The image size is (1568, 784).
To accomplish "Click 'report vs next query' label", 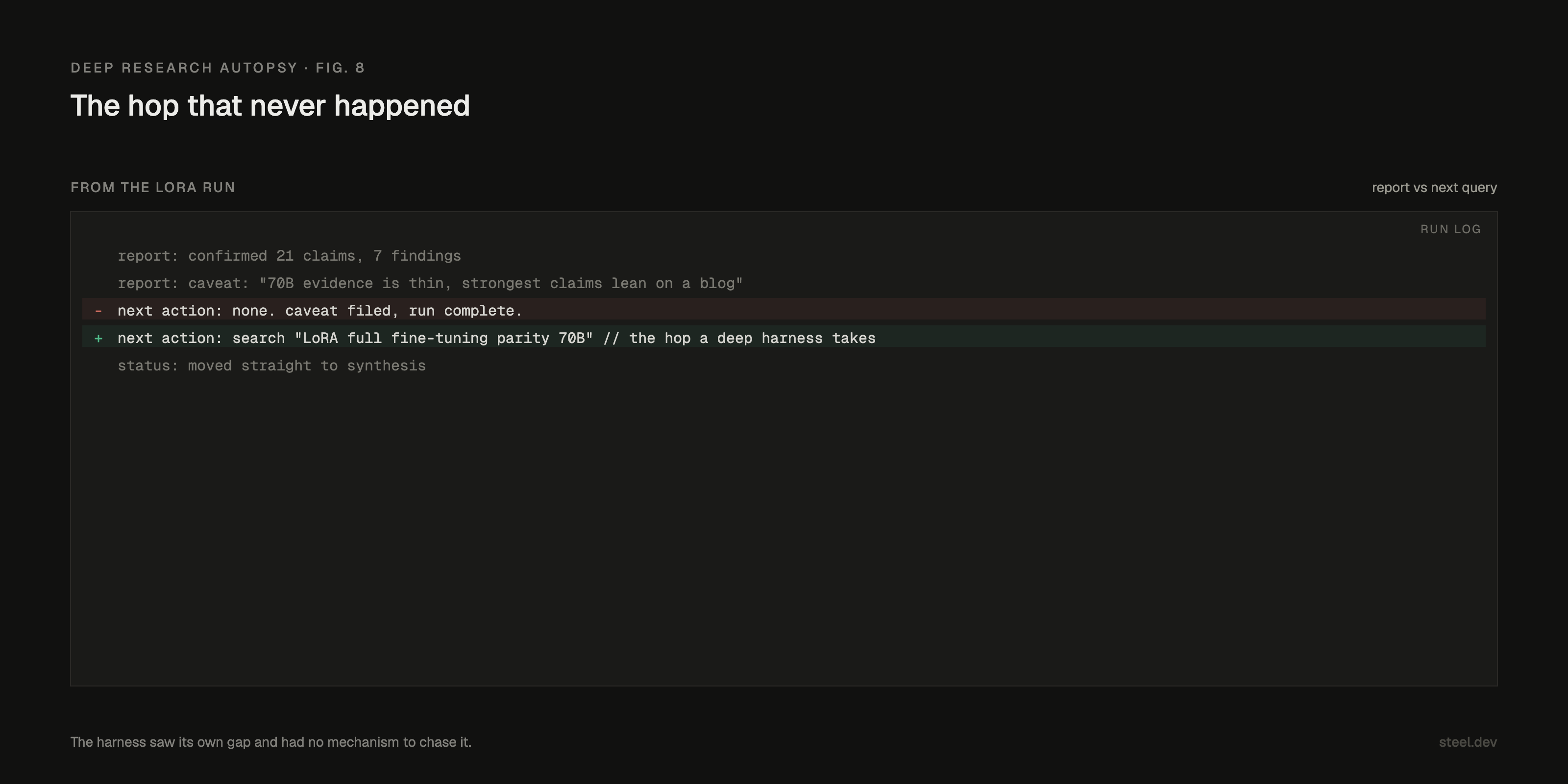I will pos(1434,188).
